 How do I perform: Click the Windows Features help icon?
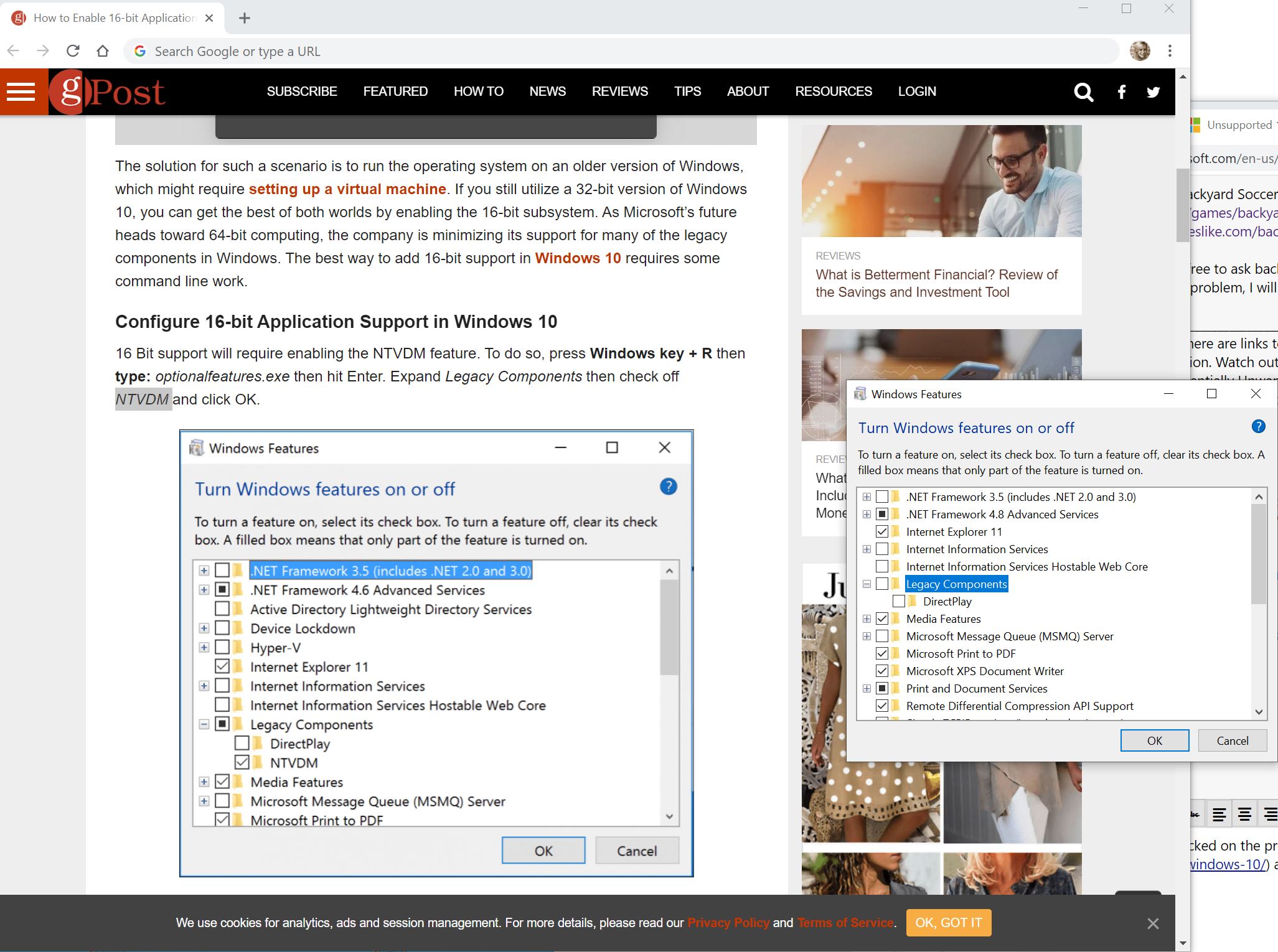click(x=1258, y=426)
